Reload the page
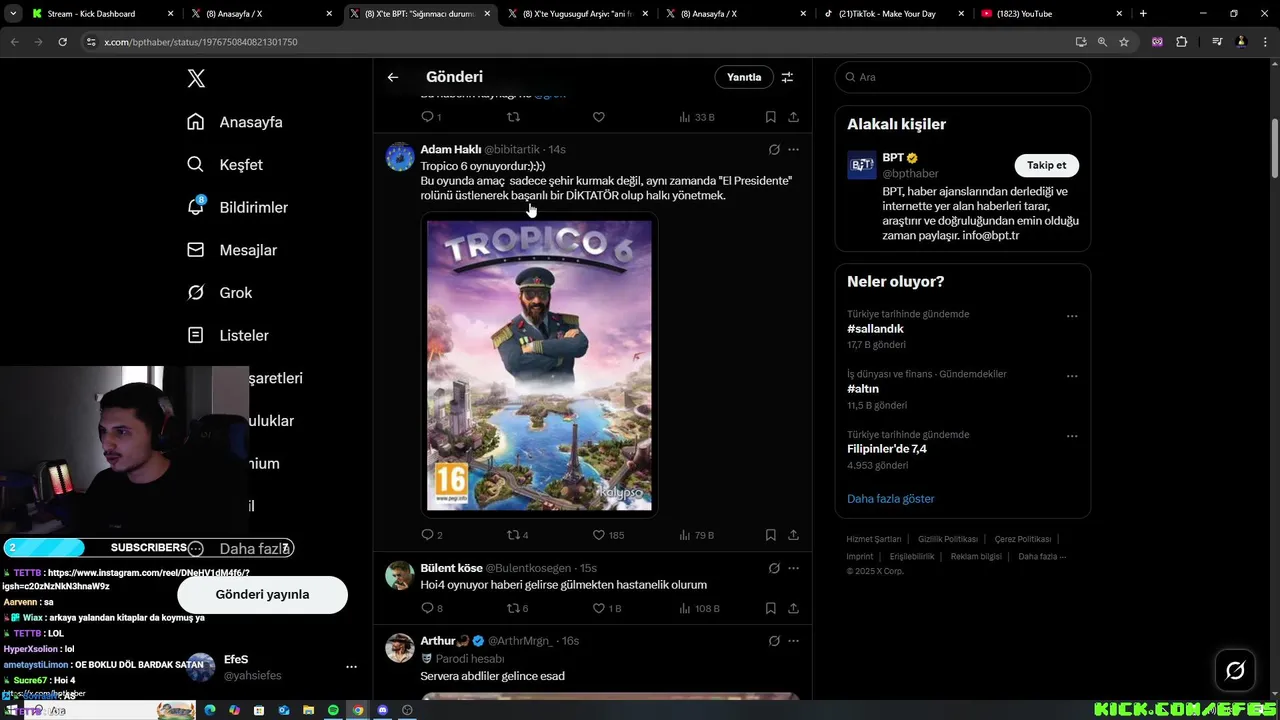The height and width of the screenshot is (720, 1280). [63, 42]
